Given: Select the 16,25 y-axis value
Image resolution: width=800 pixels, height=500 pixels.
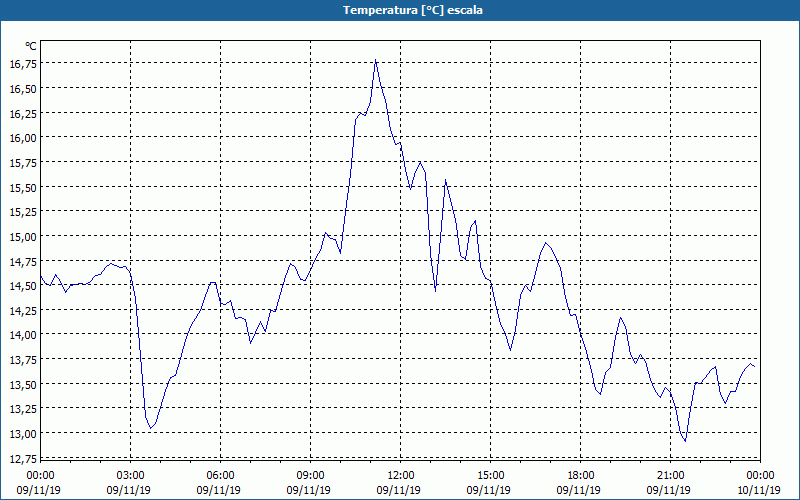Looking at the screenshot, I should 23,113.
